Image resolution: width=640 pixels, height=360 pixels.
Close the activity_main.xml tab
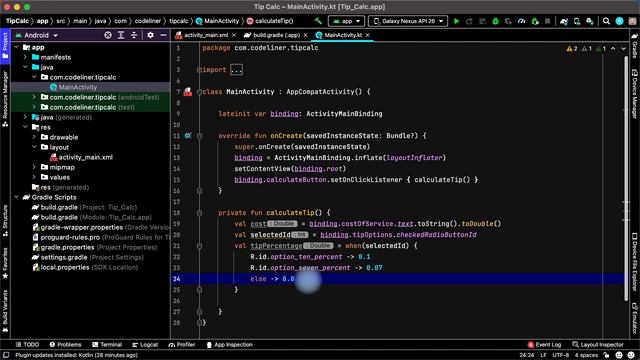click(x=234, y=35)
